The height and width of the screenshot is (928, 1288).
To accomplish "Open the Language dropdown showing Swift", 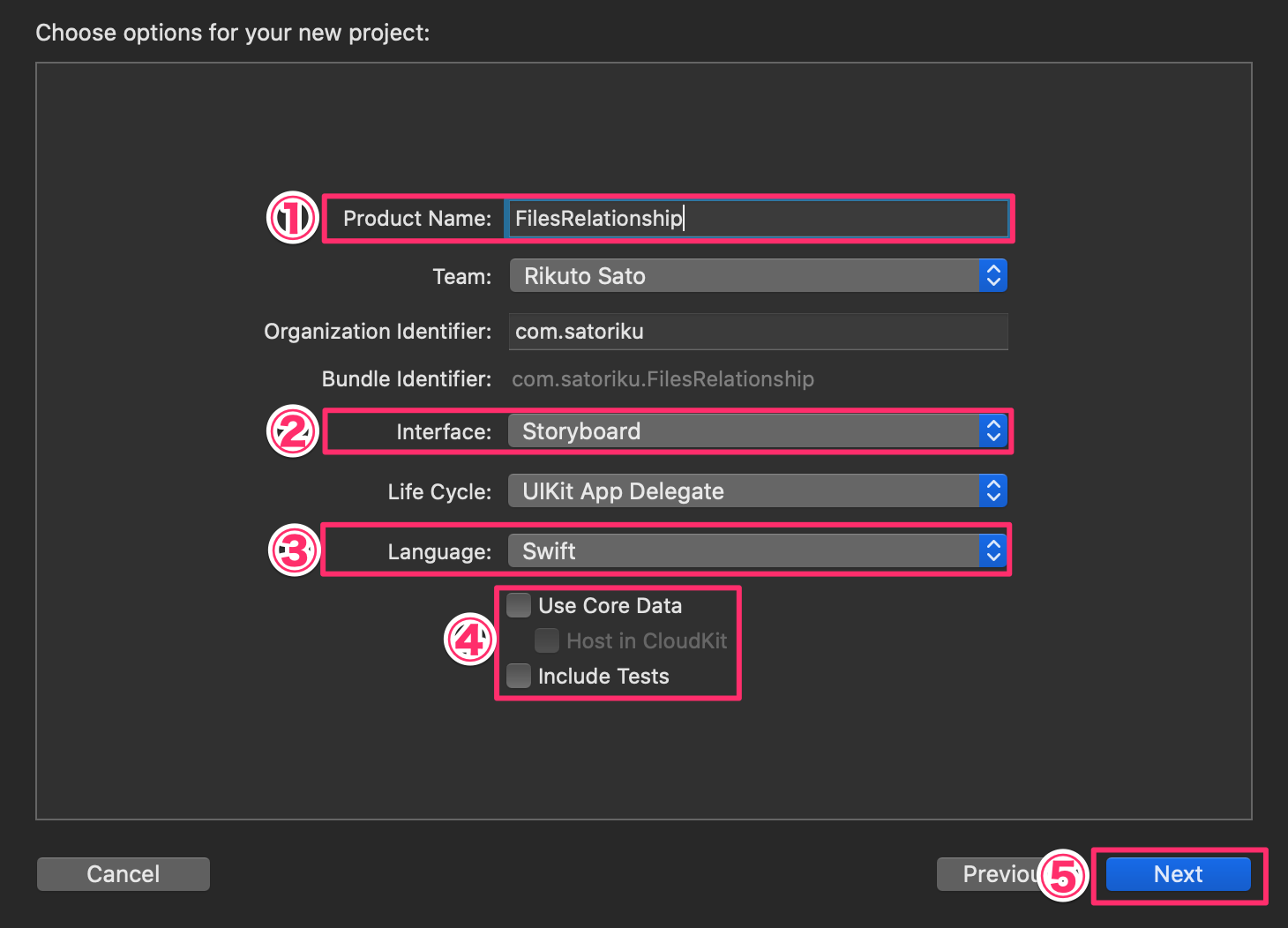I will click(x=757, y=551).
